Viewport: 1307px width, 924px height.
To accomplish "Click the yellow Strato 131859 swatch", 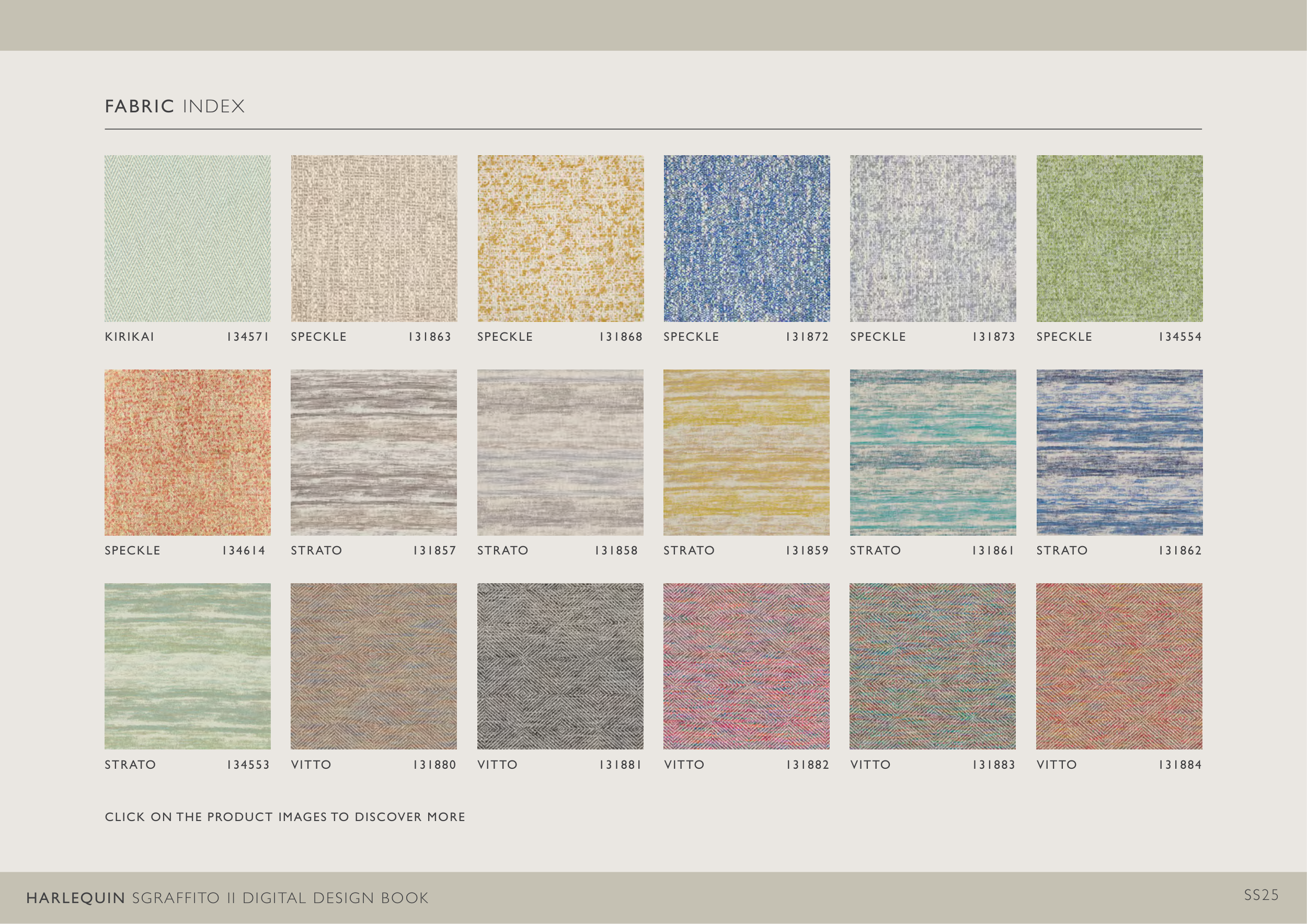I will (x=746, y=452).
